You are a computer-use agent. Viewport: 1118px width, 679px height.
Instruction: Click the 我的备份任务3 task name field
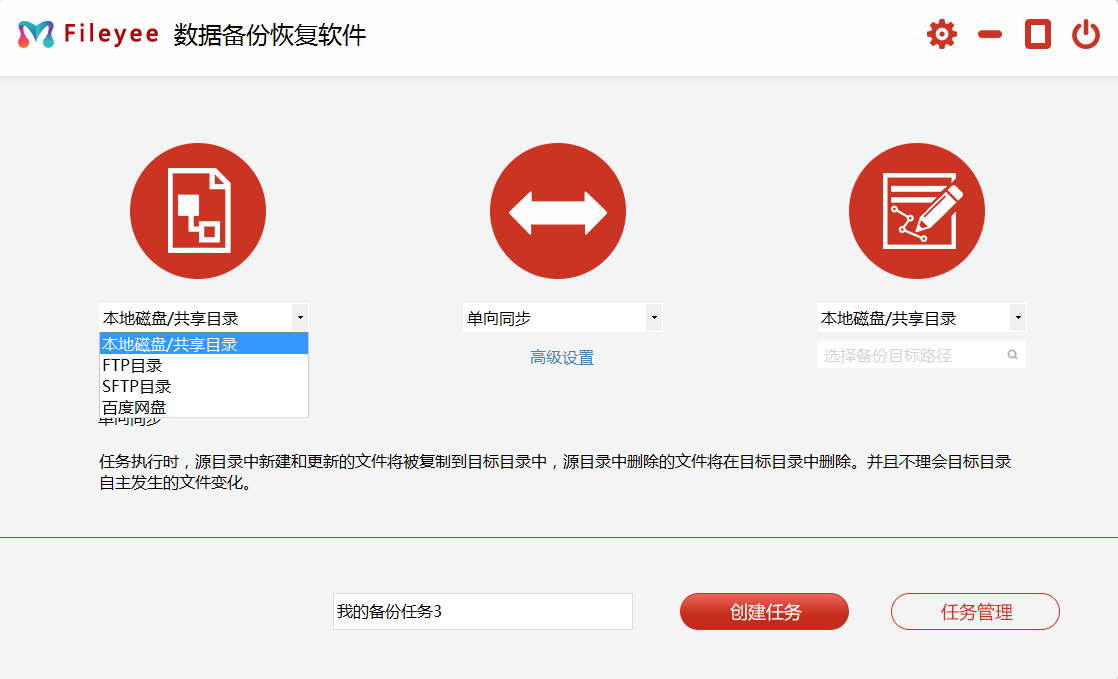[x=482, y=612]
